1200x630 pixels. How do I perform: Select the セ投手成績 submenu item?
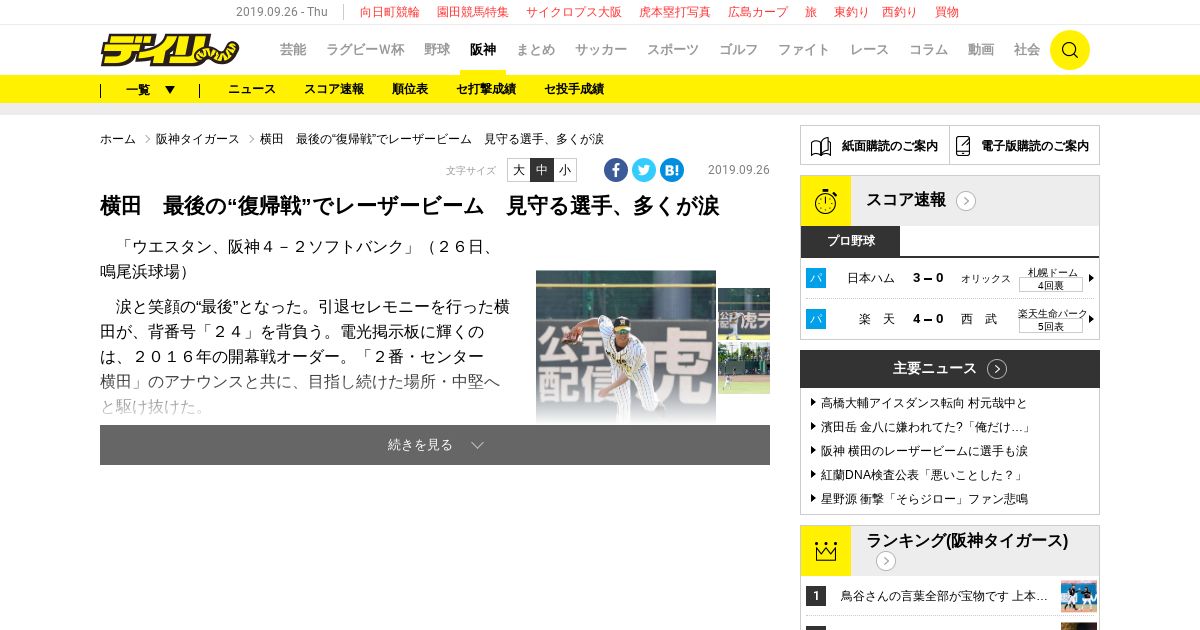click(x=574, y=89)
